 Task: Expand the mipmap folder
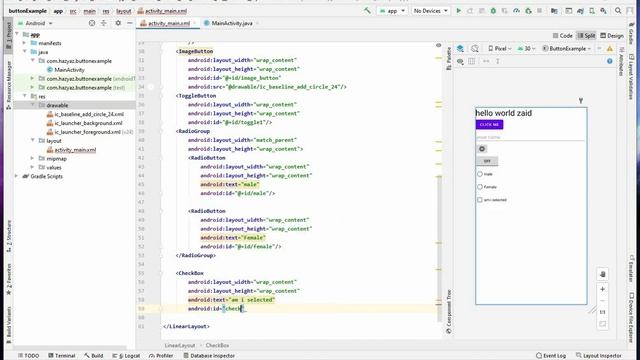point(32,158)
